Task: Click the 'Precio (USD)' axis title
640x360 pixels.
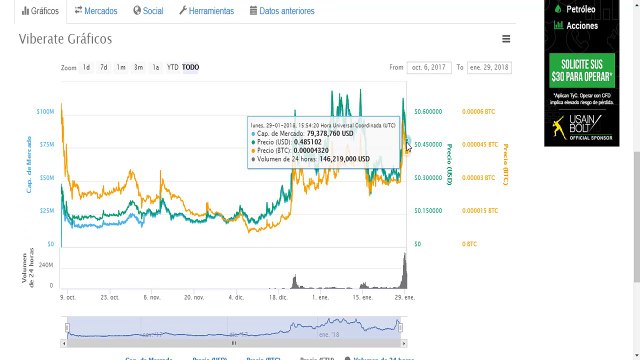Action: coord(449,164)
